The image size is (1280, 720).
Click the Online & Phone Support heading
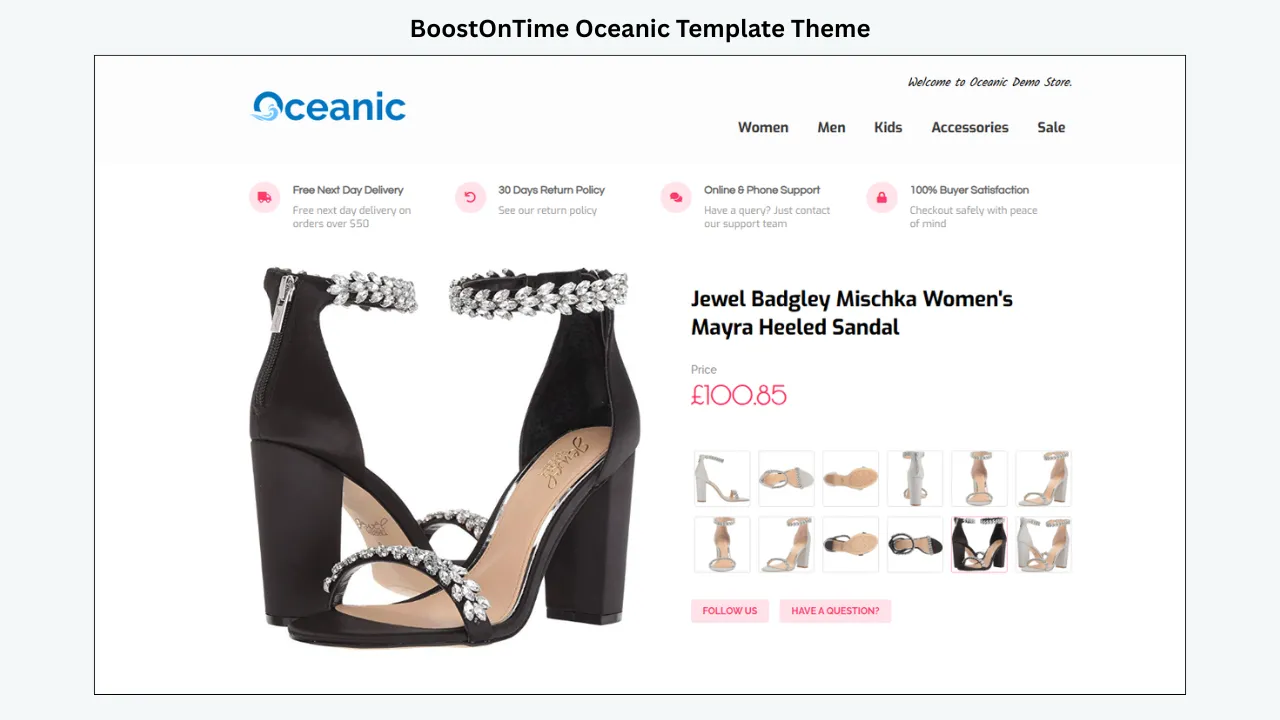(762, 190)
